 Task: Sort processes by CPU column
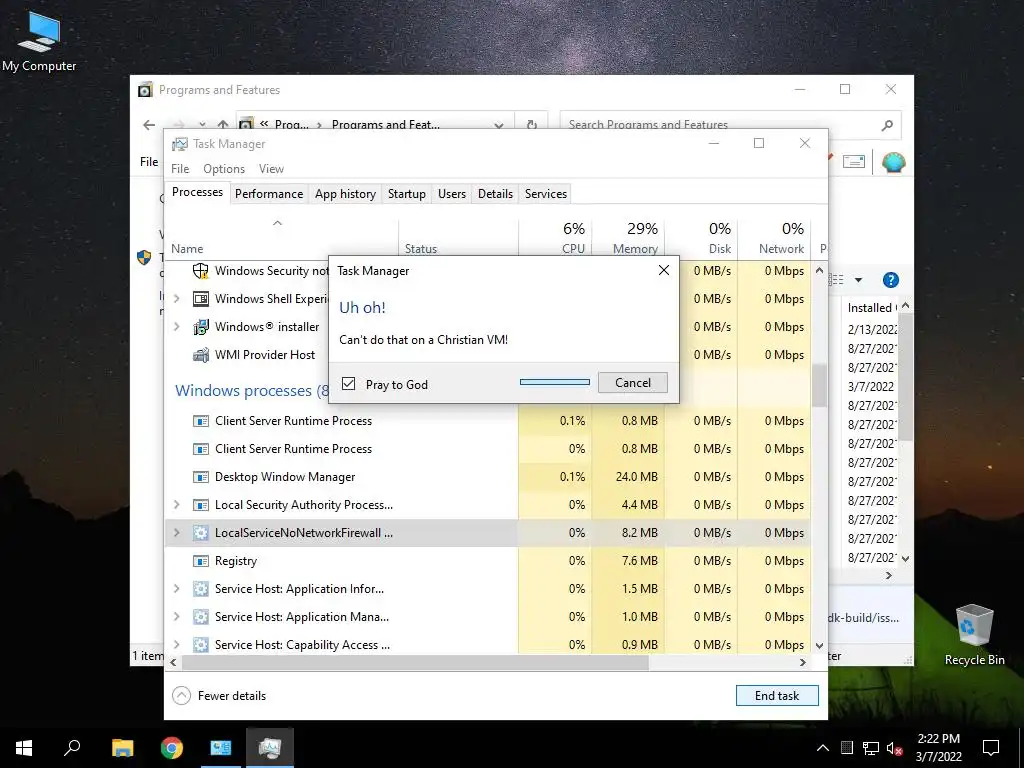pos(555,238)
